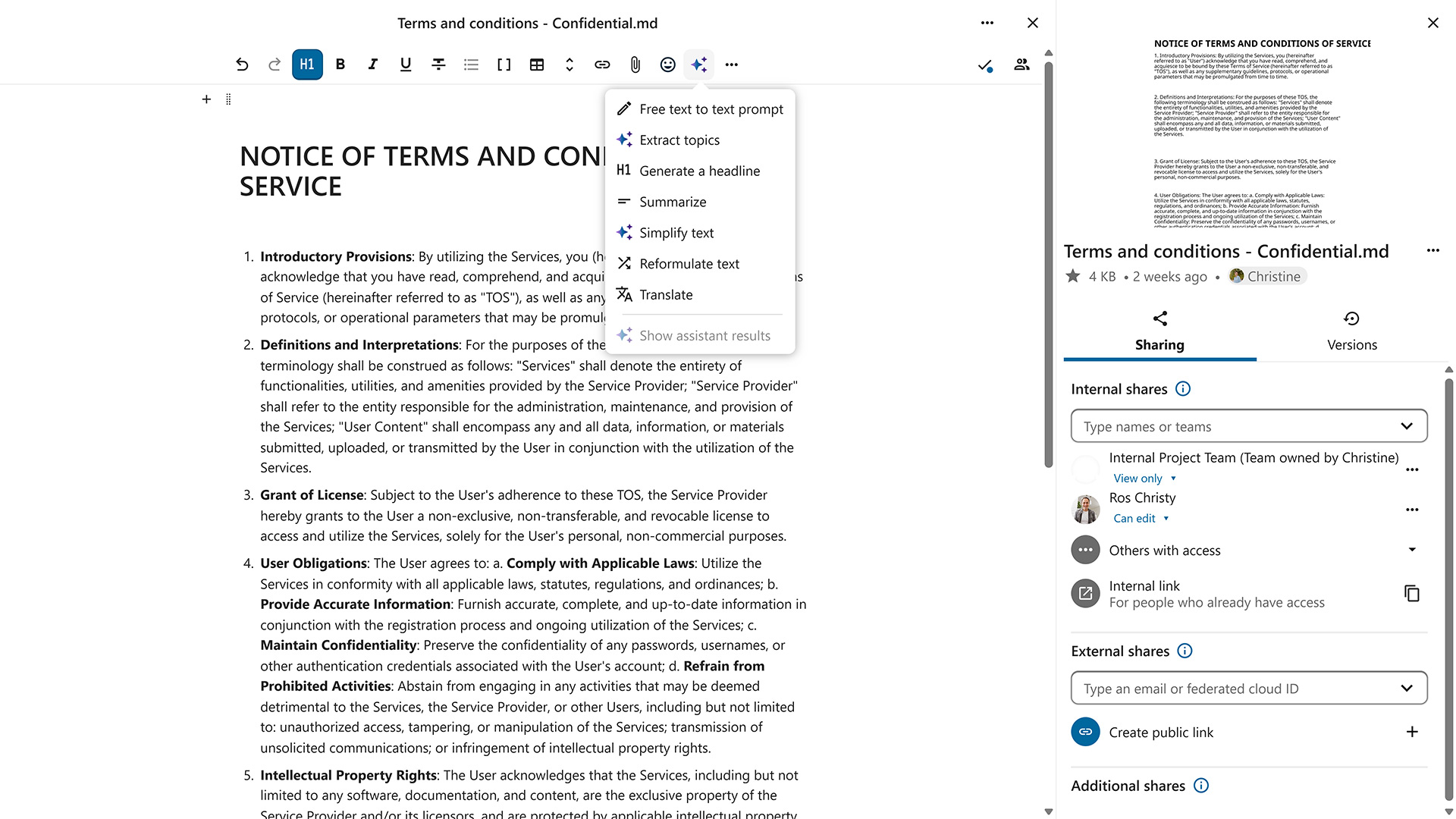1456x819 pixels.
Task: Choose Translate in the assistant menu
Action: (665, 295)
